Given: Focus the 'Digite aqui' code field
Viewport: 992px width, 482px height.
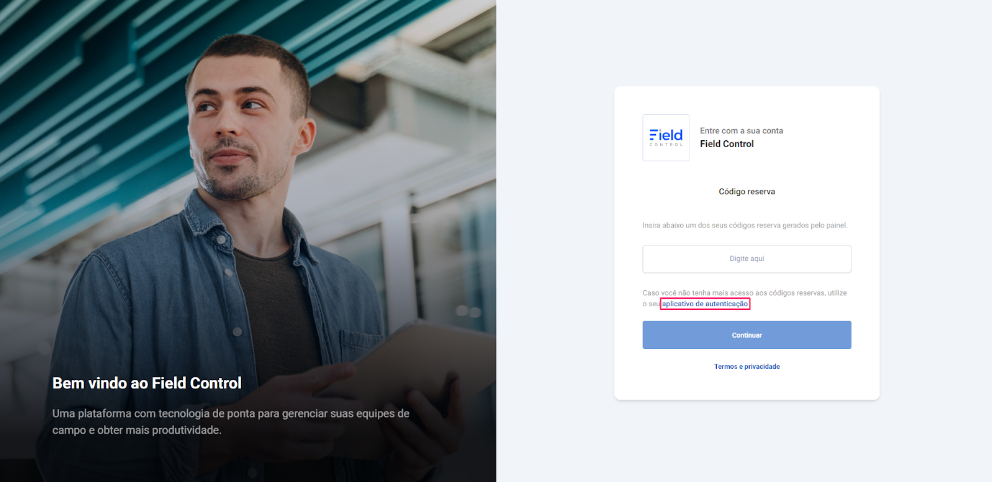Looking at the screenshot, I should 747,259.
